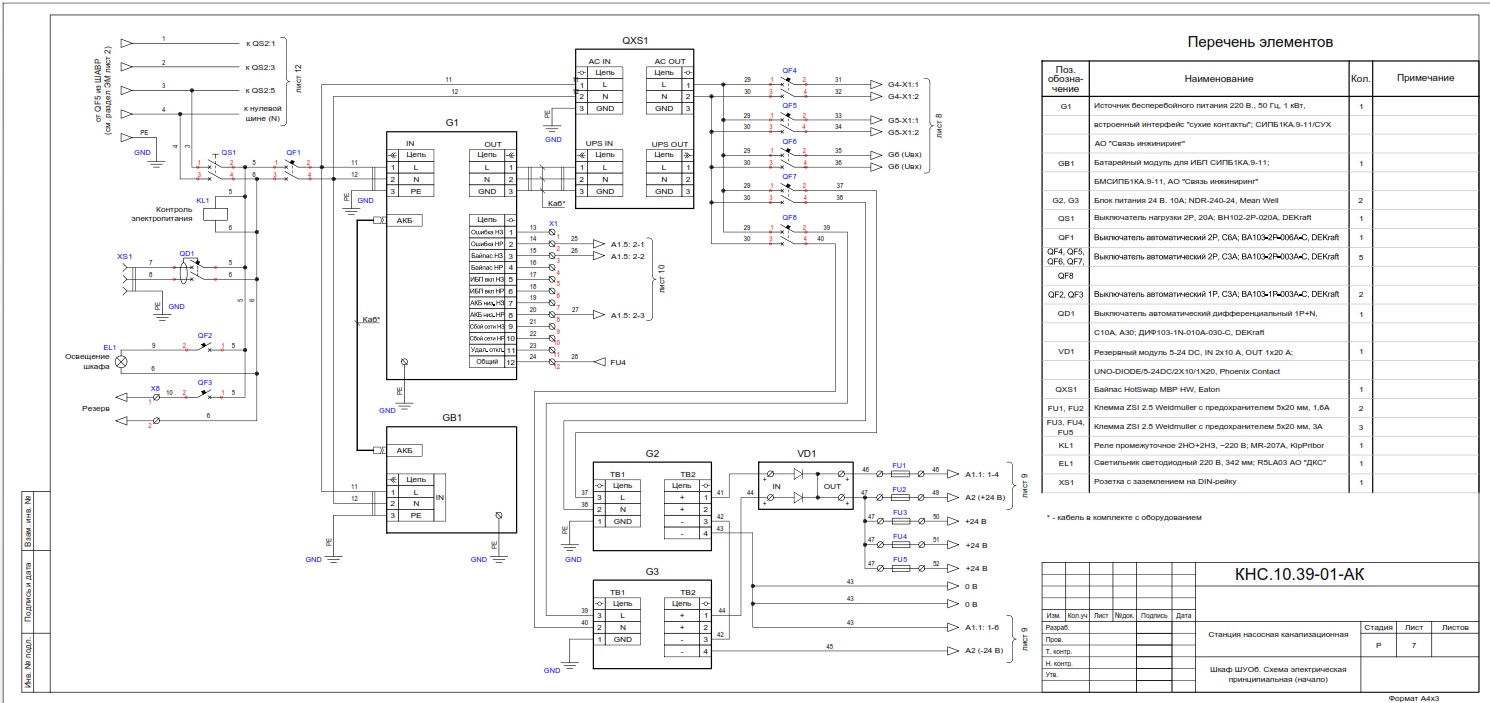The width and height of the screenshot is (1490, 703).
Task: Click the 'VD1' label above the diode module
Action: tap(807, 453)
